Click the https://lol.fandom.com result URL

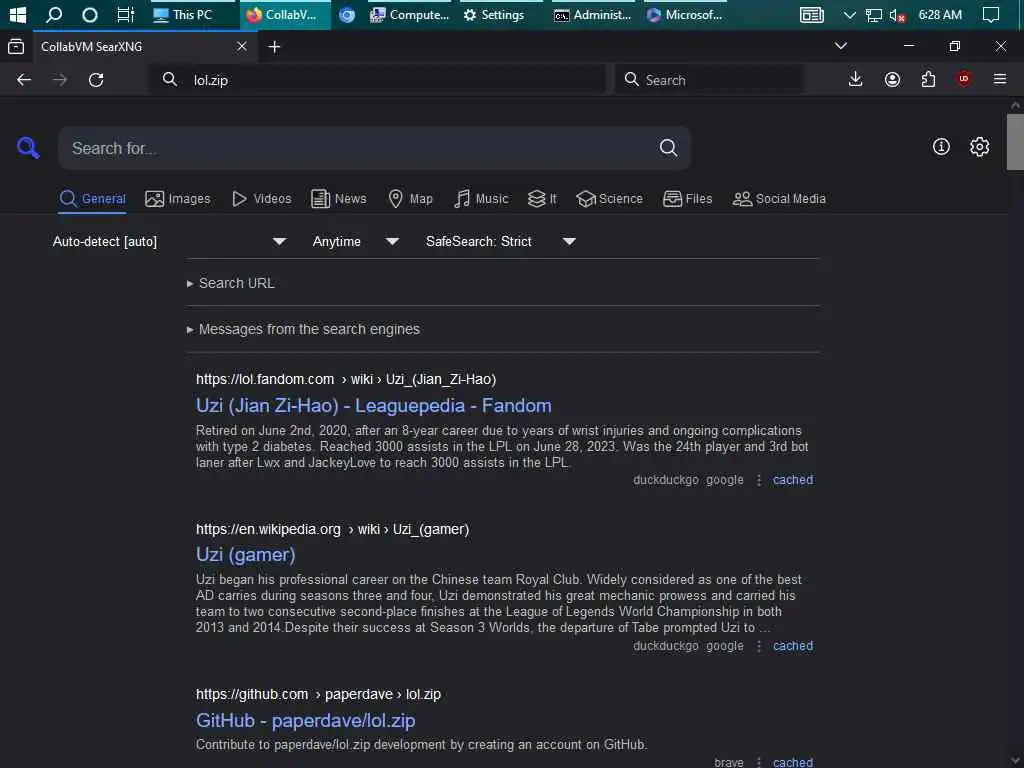(345, 379)
